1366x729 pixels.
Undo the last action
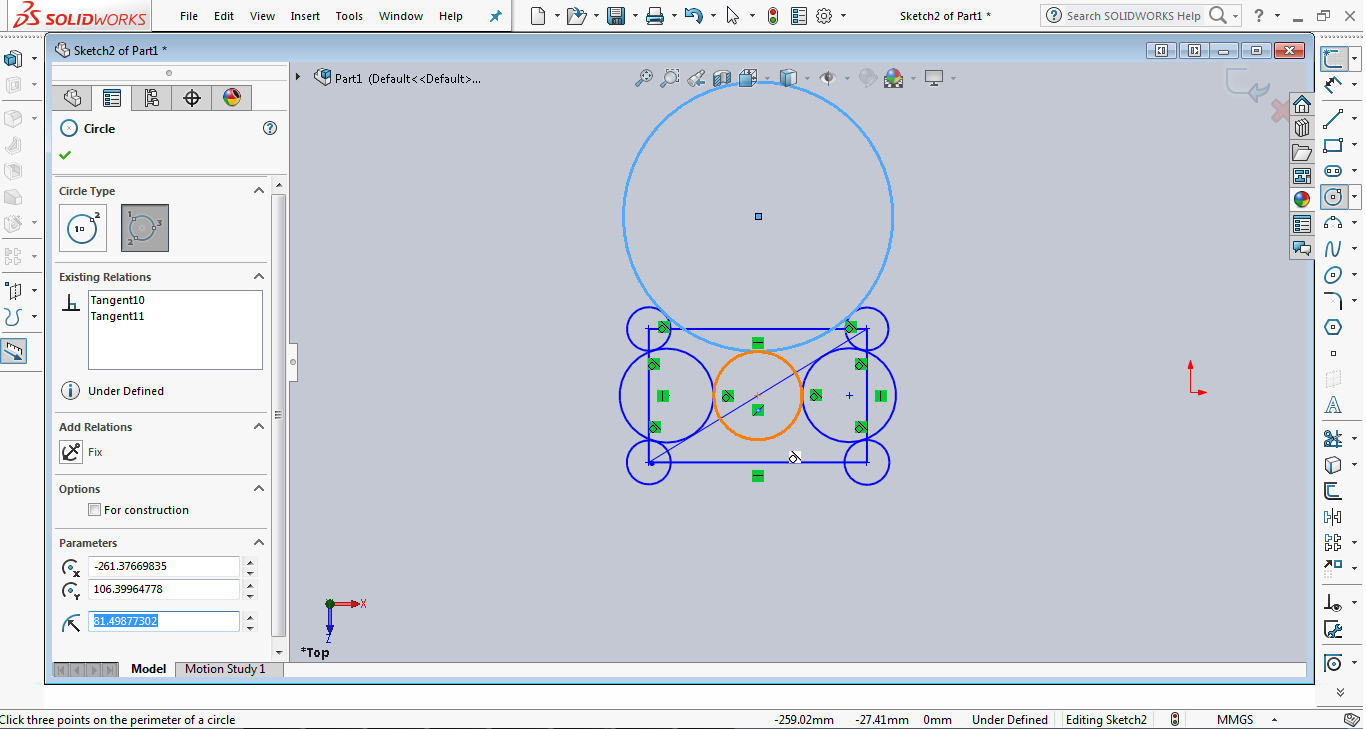click(x=693, y=16)
